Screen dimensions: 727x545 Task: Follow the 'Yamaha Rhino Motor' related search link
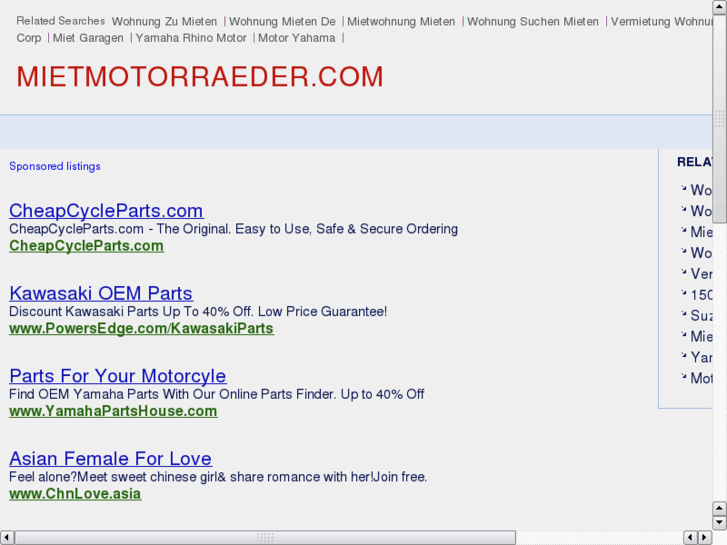pyautogui.click(x=191, y=38)
